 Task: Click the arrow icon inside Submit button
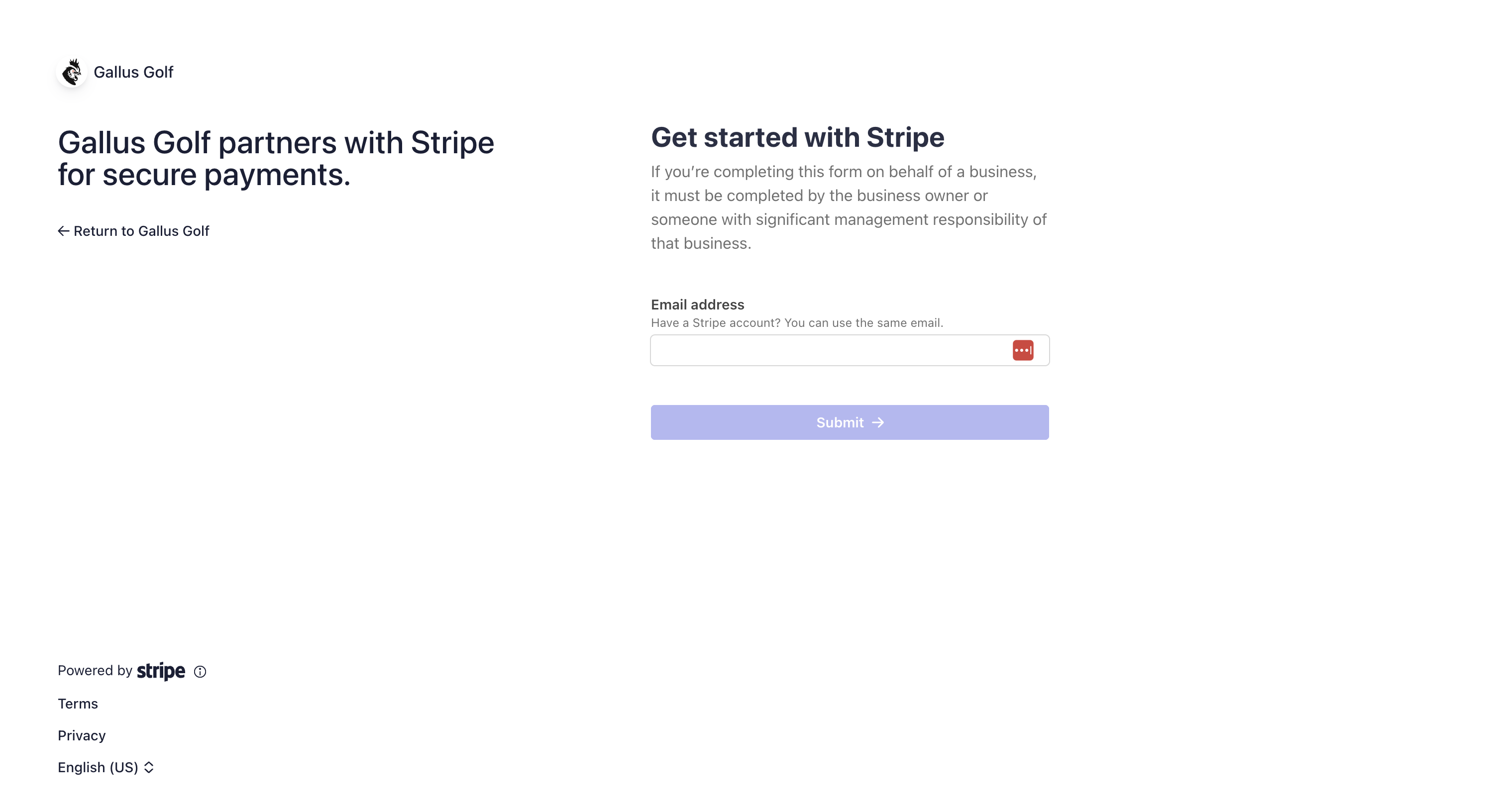coord(878,422)
